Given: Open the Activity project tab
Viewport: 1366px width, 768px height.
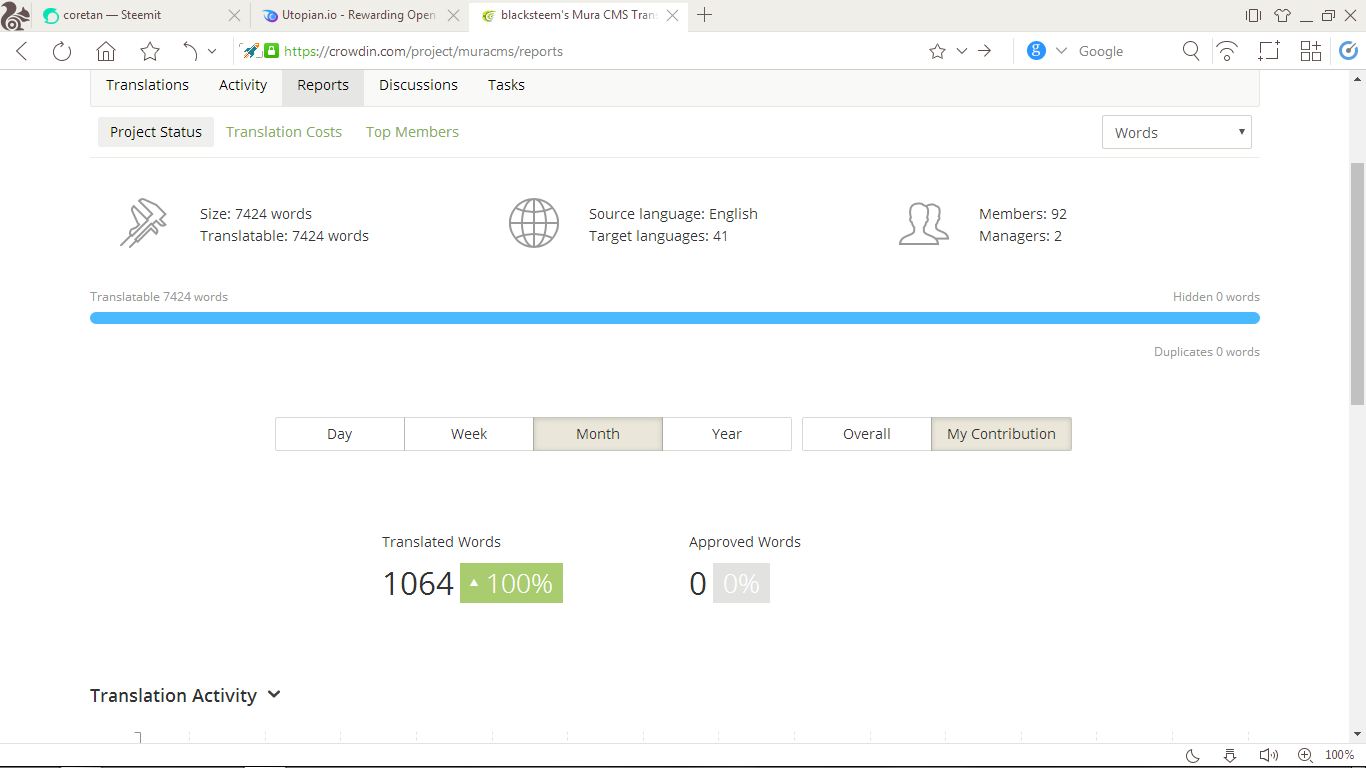Looking at the screenshot, I should [x=243, y=85].
